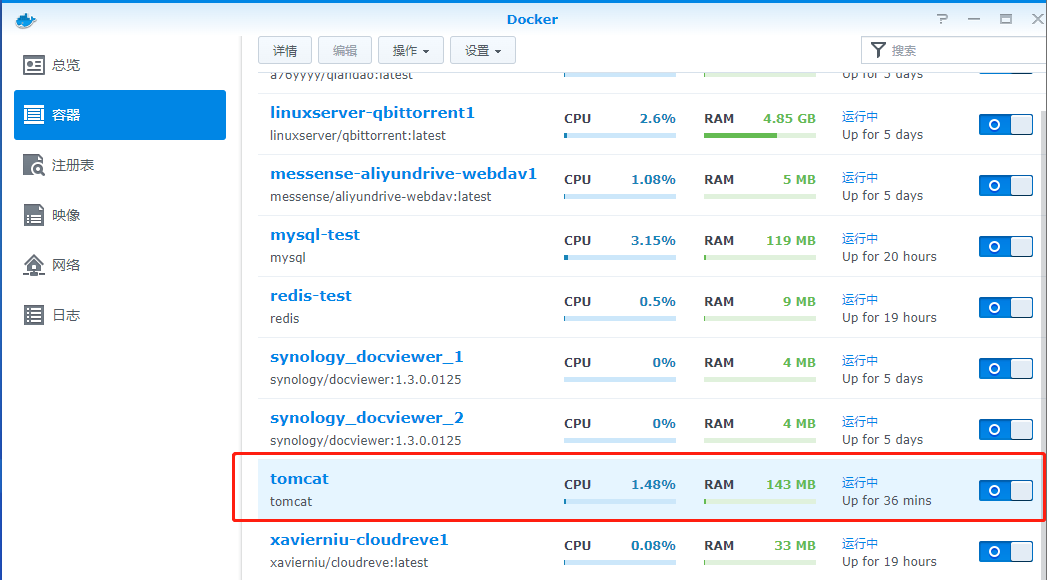This screenshot has height=580, width=1047.
Task: Select the 容器 container tab
Action: coord(120,115)
